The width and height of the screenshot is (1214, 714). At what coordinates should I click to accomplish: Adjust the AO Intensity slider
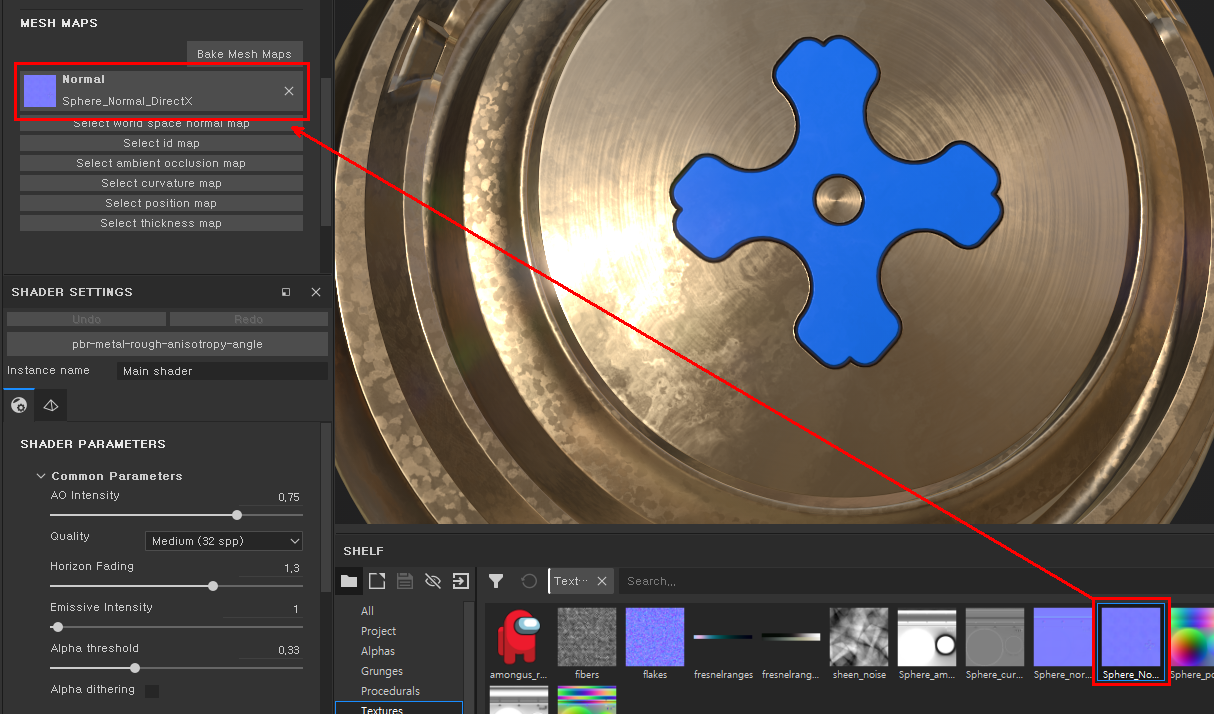pyautogui.click(x=176, y=515)
